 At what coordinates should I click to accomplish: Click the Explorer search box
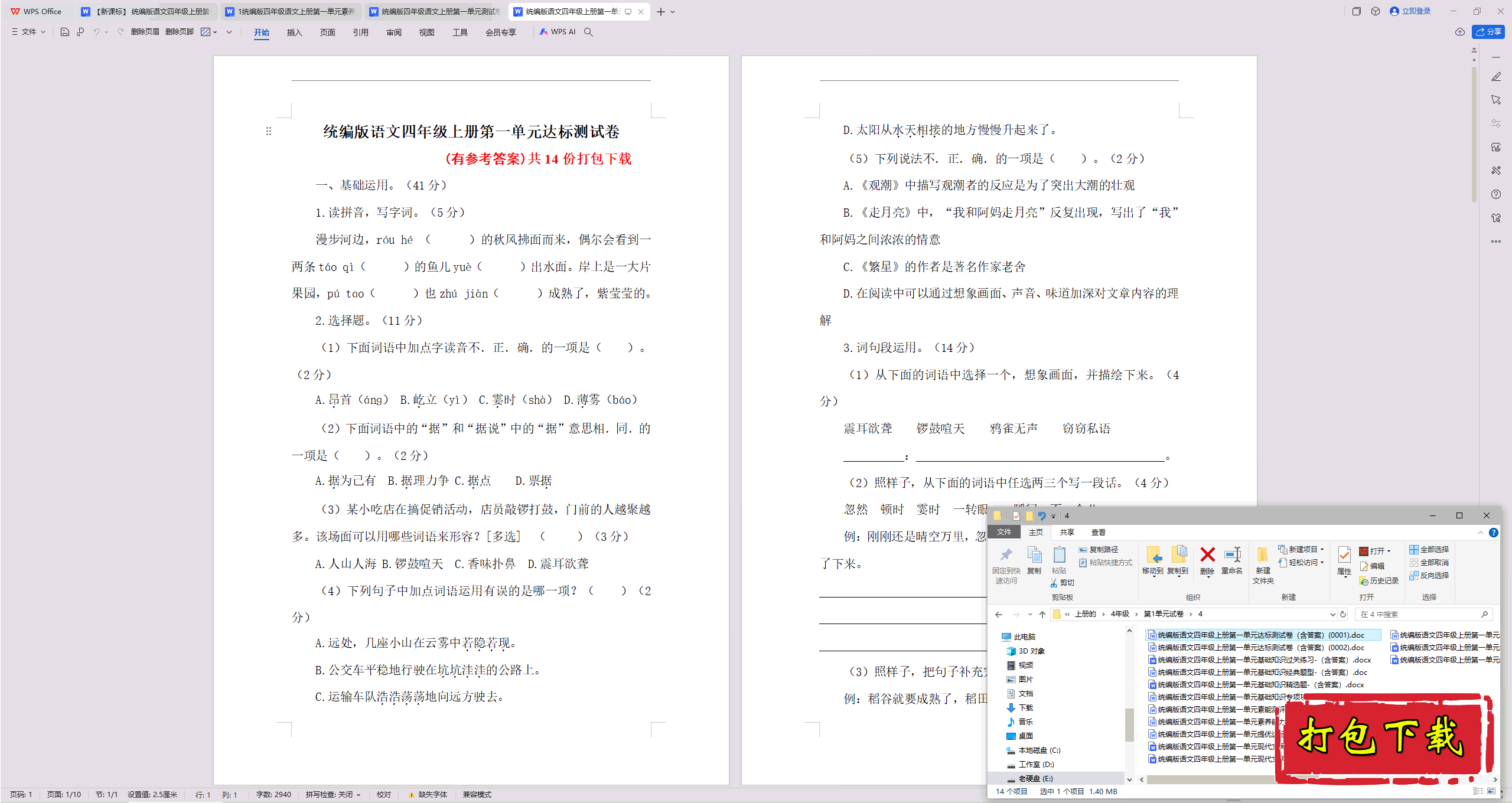[1424, 615]
